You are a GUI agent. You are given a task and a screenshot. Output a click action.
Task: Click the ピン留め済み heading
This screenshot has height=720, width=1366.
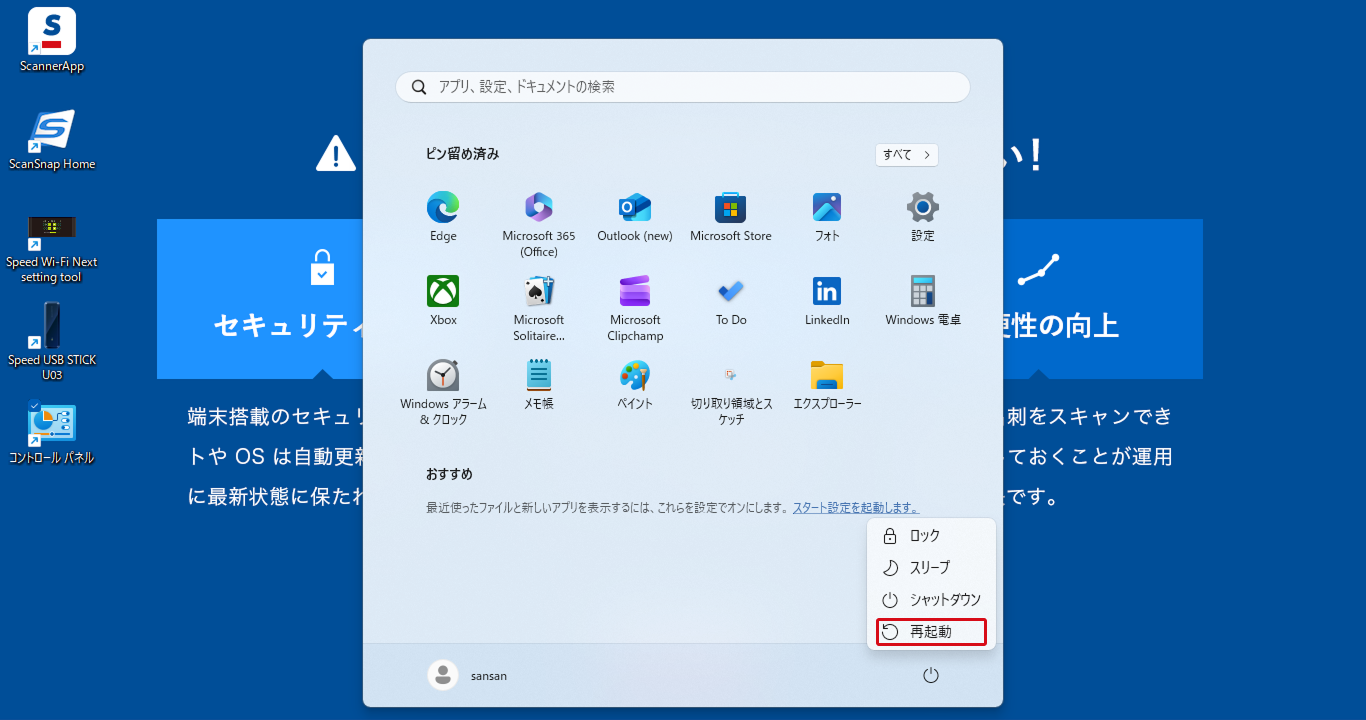tap(462, 154)
